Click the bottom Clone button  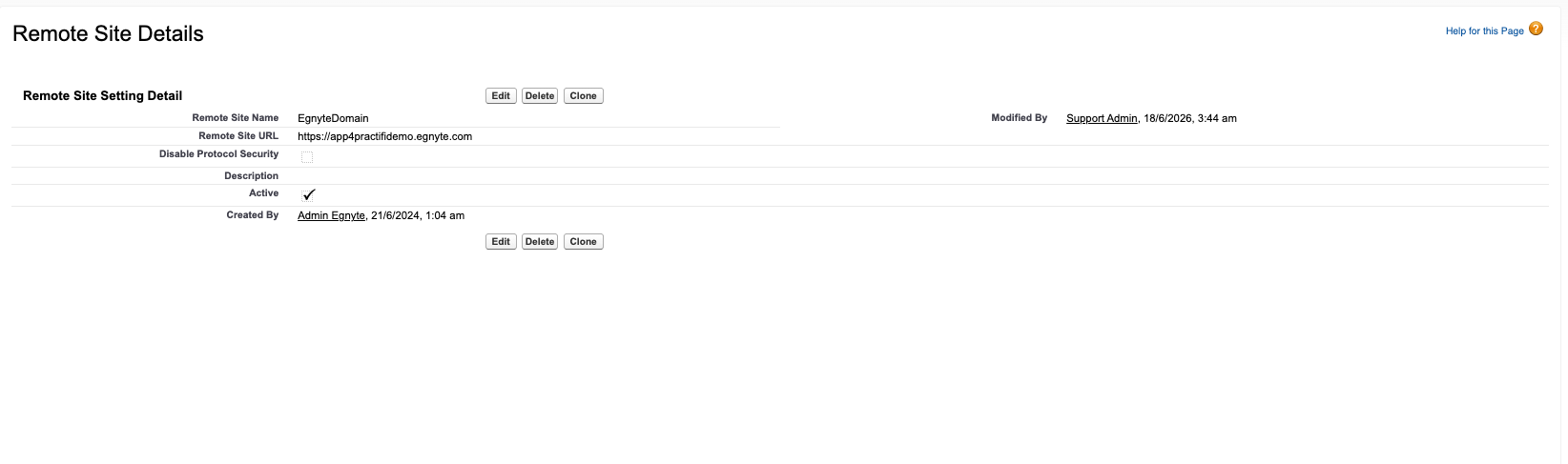[583, 241]
